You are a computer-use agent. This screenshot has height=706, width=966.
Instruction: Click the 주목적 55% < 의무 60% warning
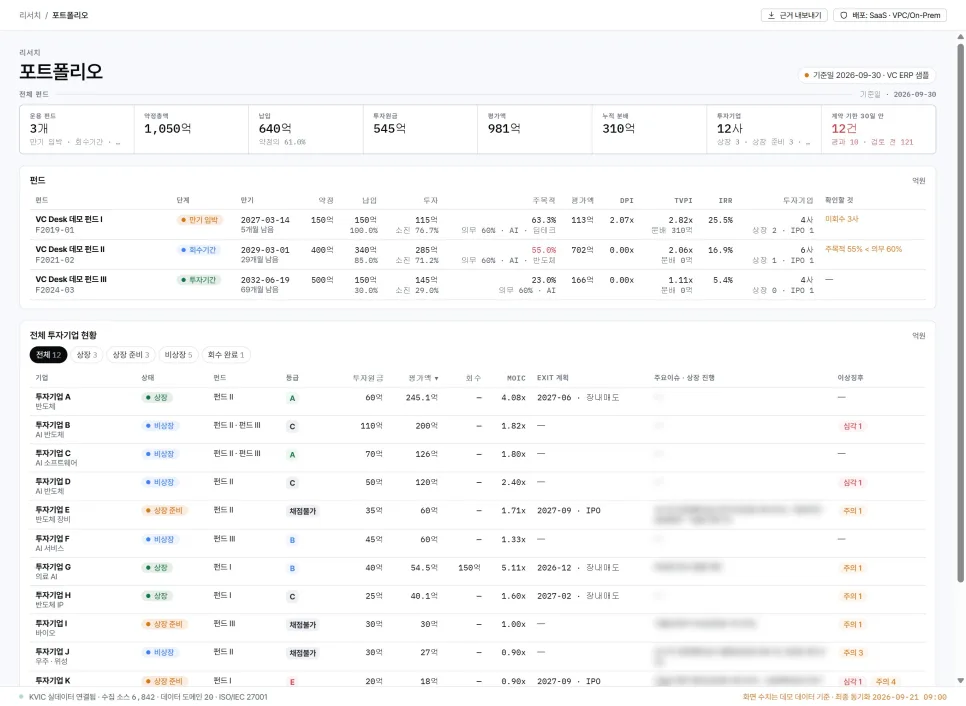(x=863, y=250)
